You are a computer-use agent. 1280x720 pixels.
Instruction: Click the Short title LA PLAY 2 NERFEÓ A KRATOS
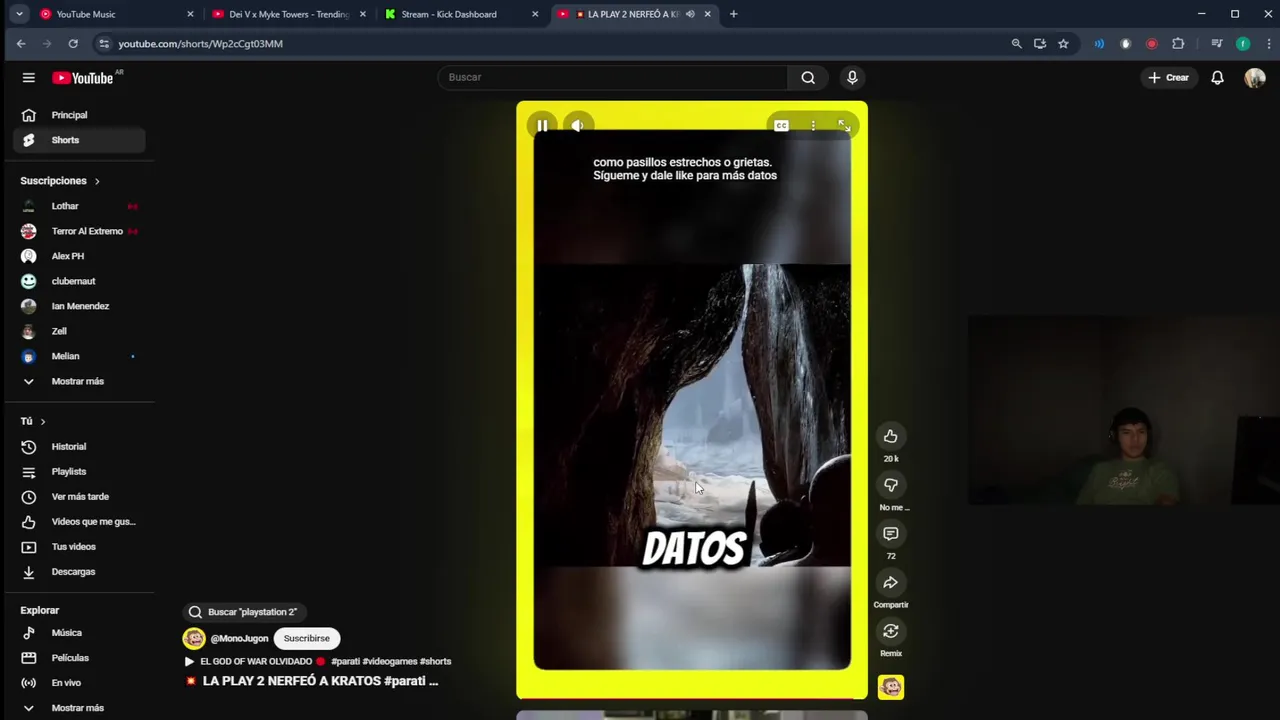pos(320,681)
